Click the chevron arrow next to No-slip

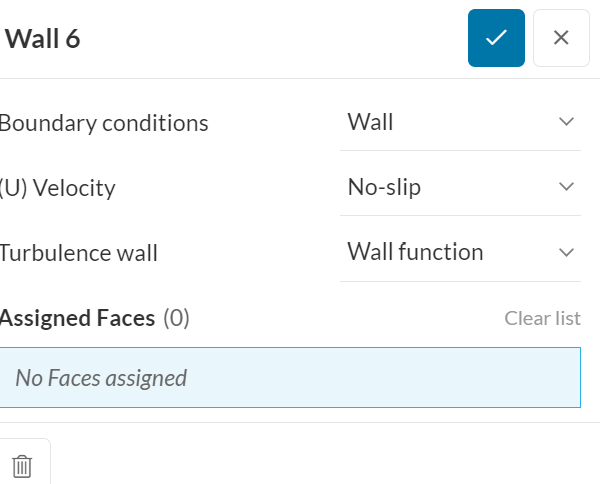pos(566,187)
